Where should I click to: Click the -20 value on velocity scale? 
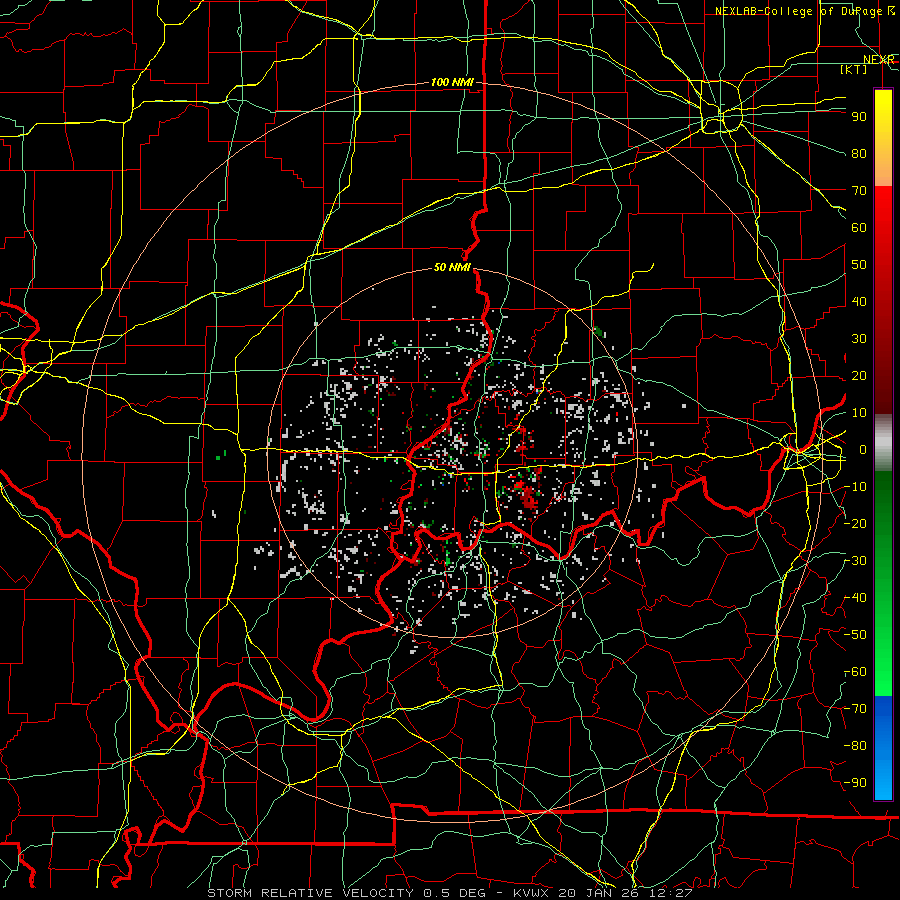[856, 523]
